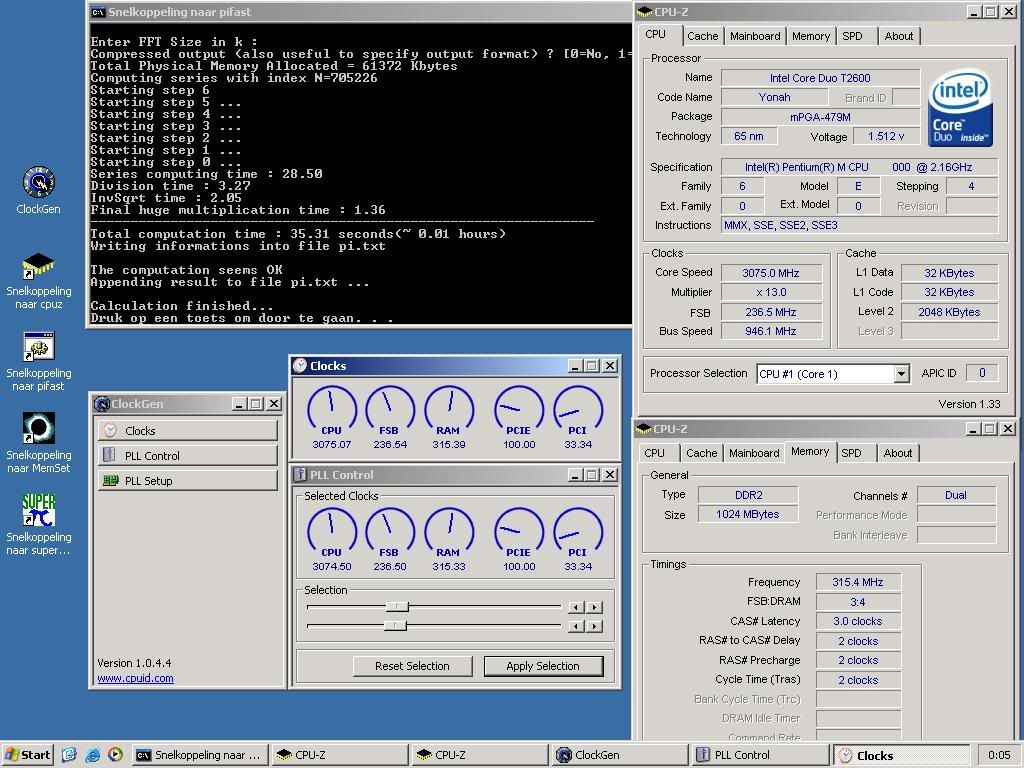Click the top Selection slider handle
1024x768 pixels.
(398, 607)
